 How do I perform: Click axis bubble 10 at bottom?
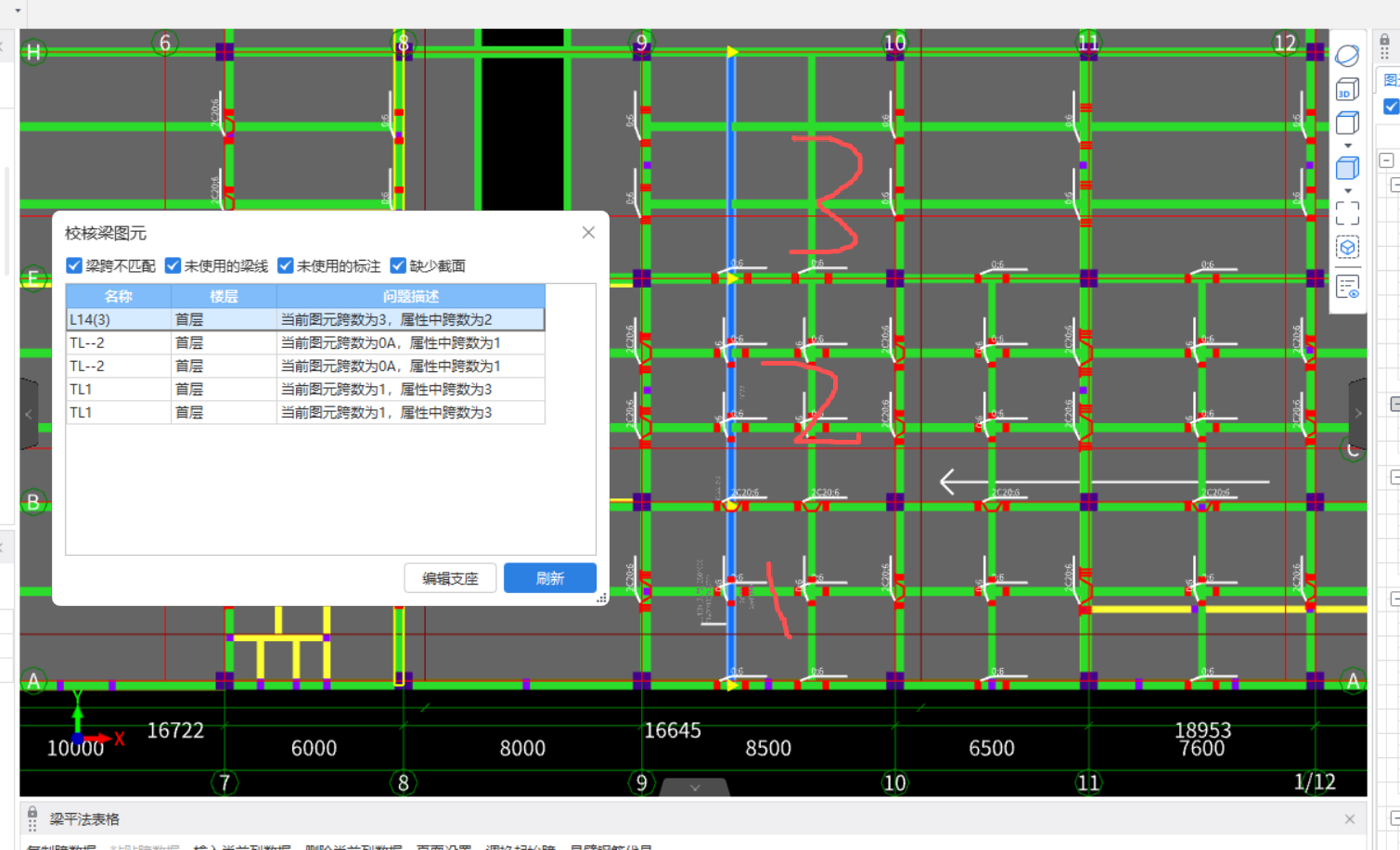click(894, 783)
